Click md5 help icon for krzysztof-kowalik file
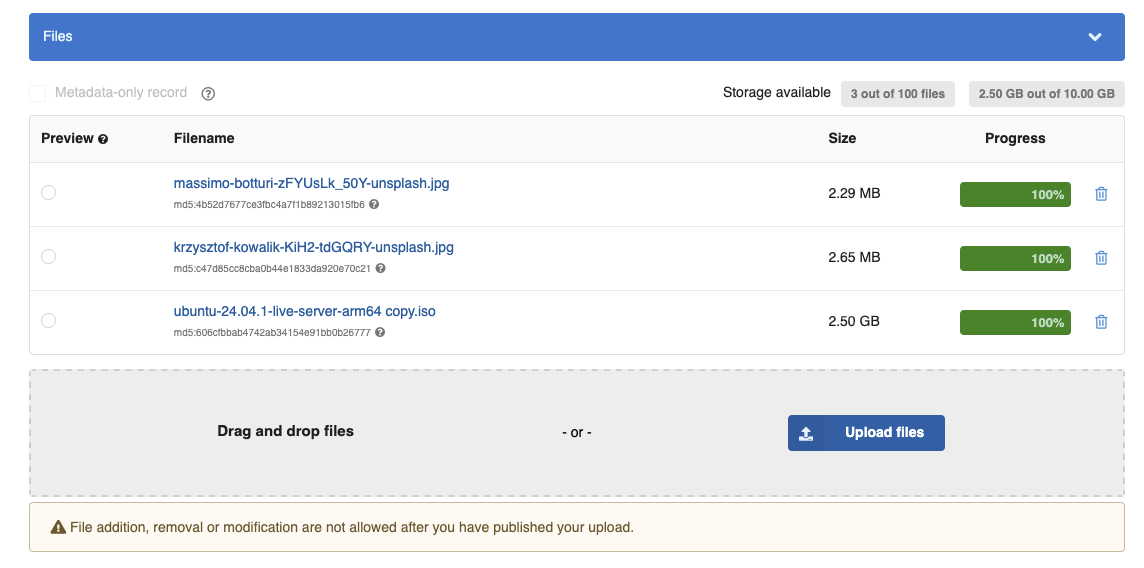This screenshot has height=568, width=1144. click(x=380, y=268)
